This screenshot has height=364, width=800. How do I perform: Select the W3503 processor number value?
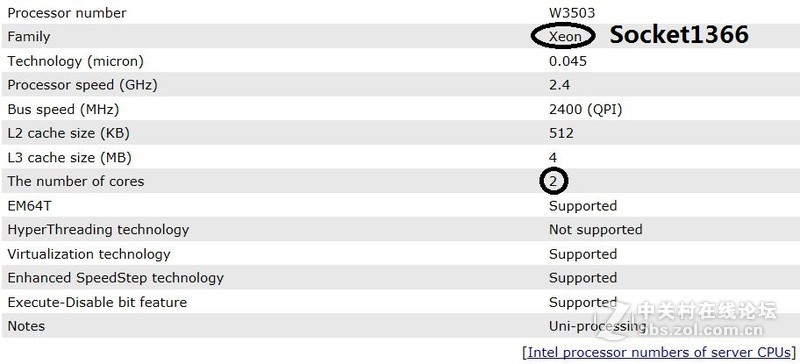pos(572,12)
